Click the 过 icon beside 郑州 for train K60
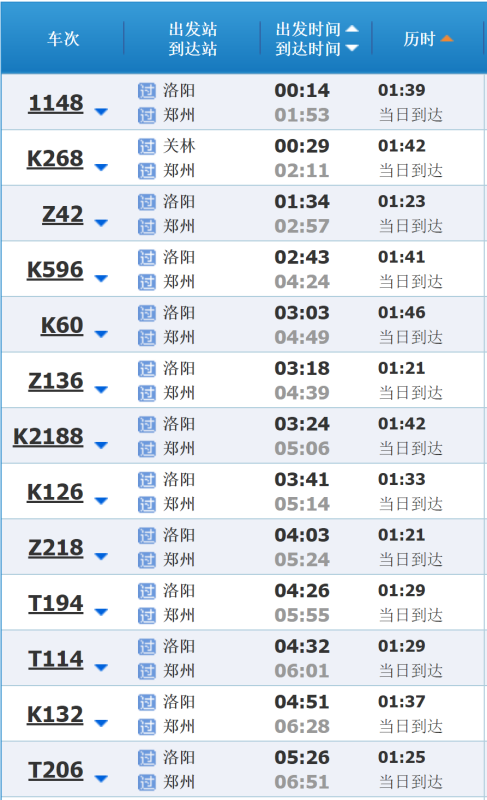Viewport: 487px width, 800px height. (147, 338)
